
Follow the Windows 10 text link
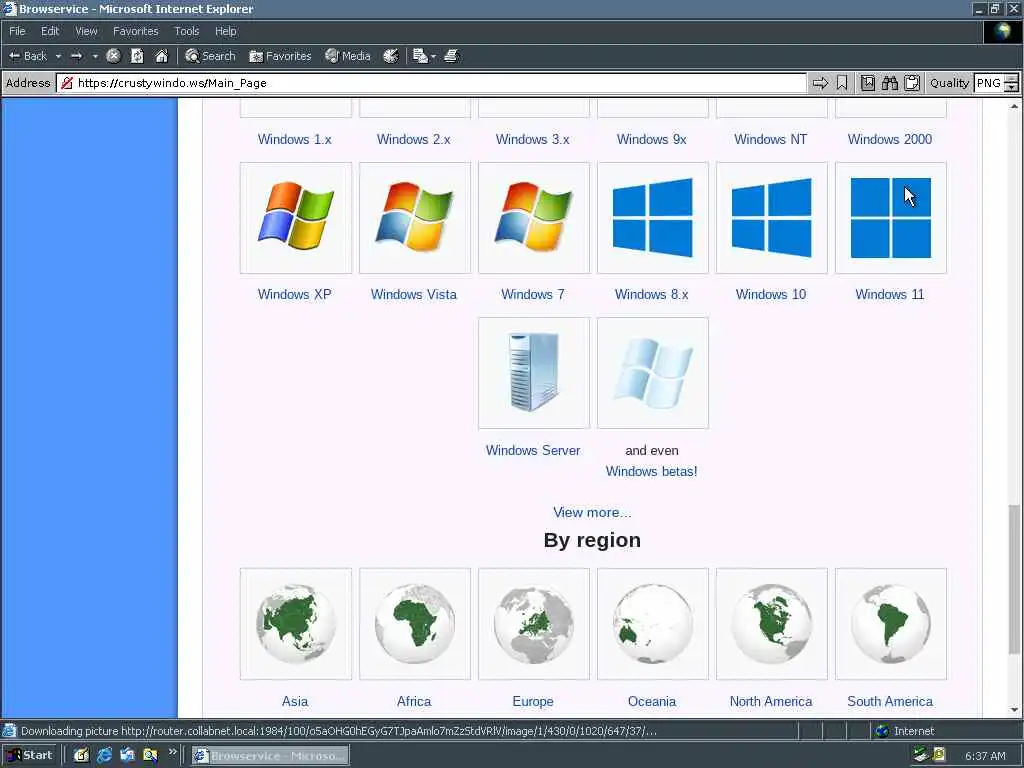tap(771, 295)
